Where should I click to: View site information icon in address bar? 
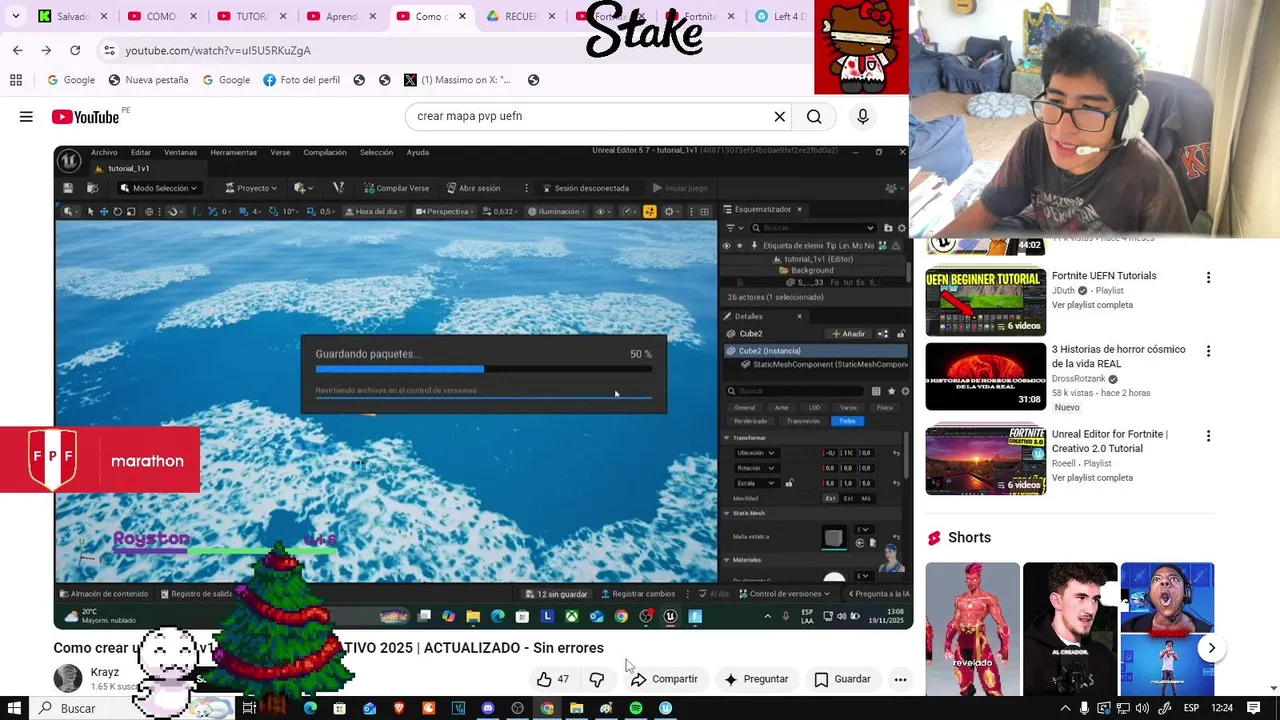coord(109,50)
